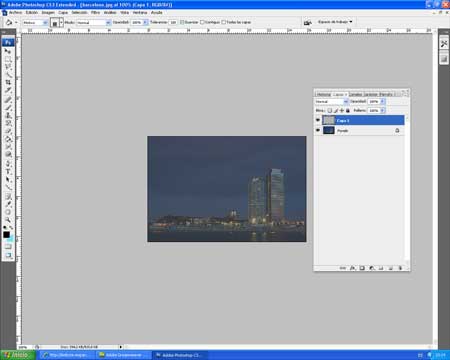Open the Filtro menu

tap(95, 12)
